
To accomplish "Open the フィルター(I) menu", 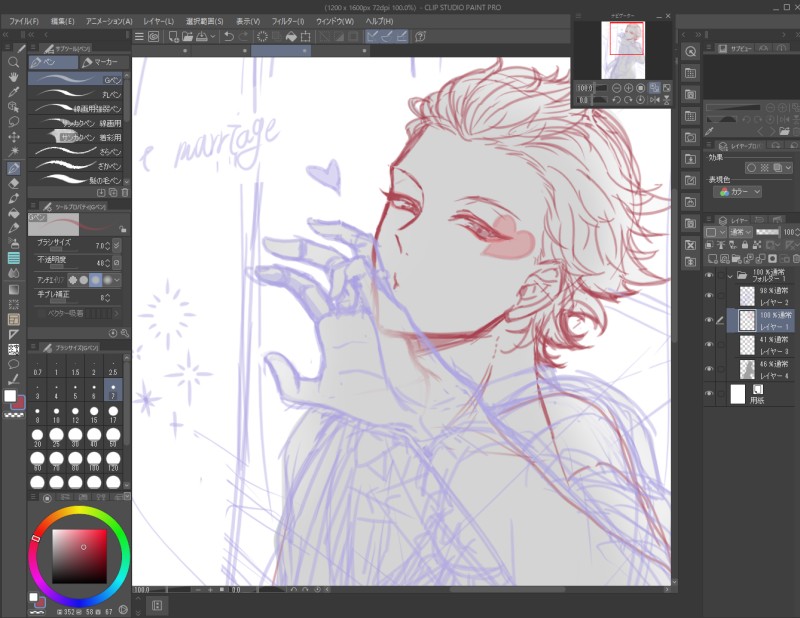I will 288,21.
